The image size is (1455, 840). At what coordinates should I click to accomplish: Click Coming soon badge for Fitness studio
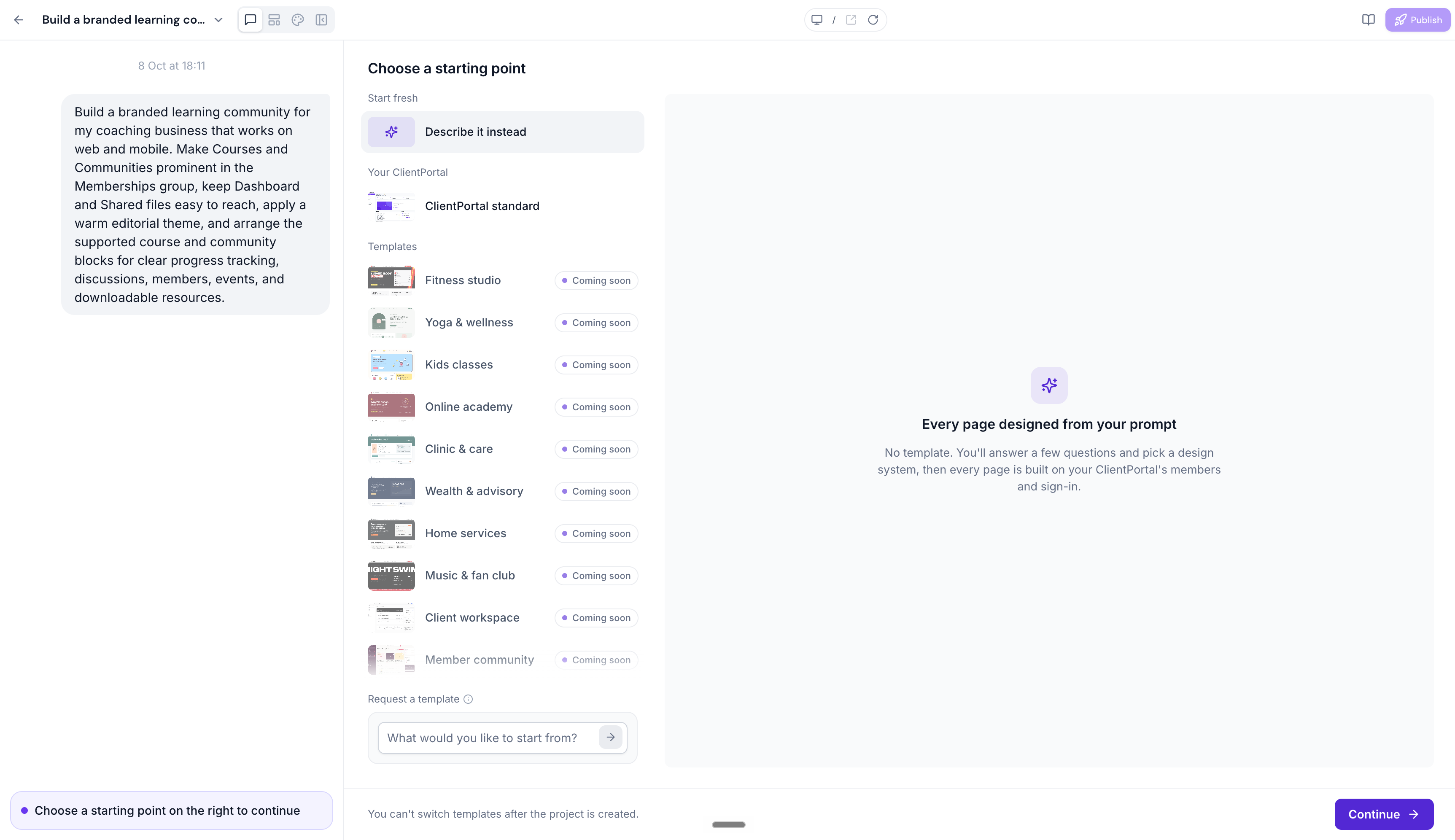pos(596,280)
